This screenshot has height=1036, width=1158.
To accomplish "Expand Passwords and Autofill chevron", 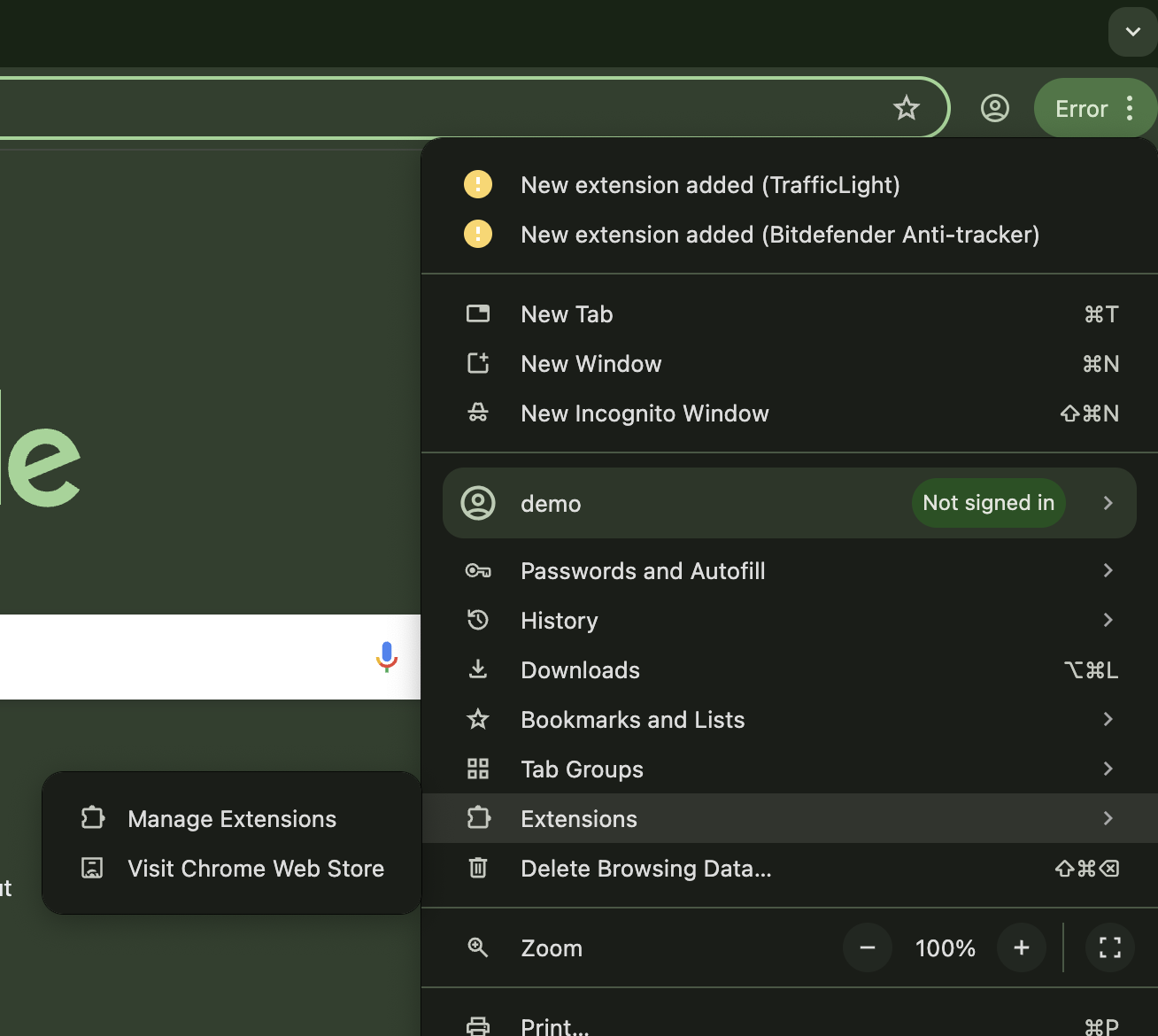I will pyautogui.click(x=1108, y=570).
